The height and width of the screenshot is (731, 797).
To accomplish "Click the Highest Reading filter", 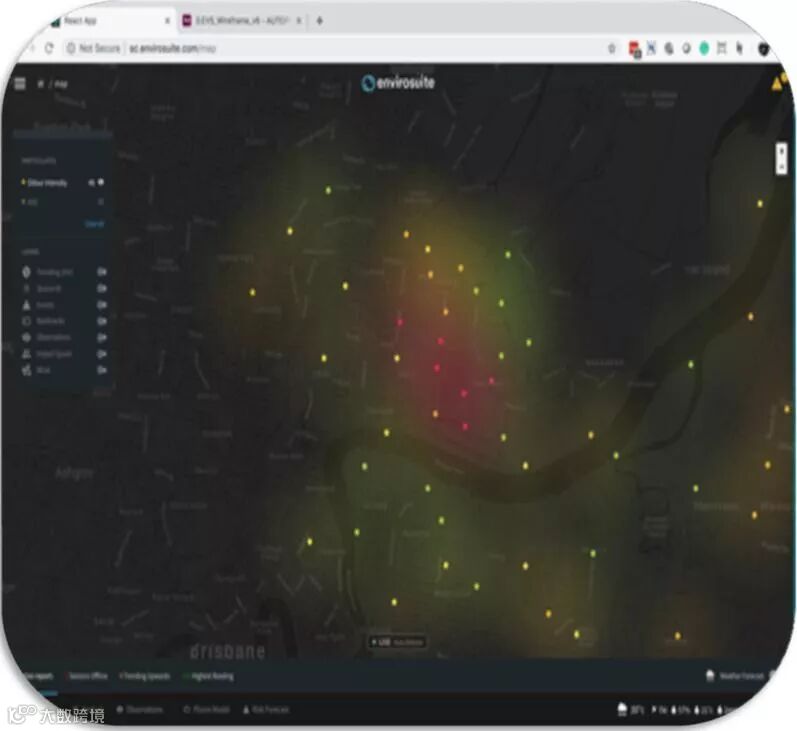I will [209, 676].
